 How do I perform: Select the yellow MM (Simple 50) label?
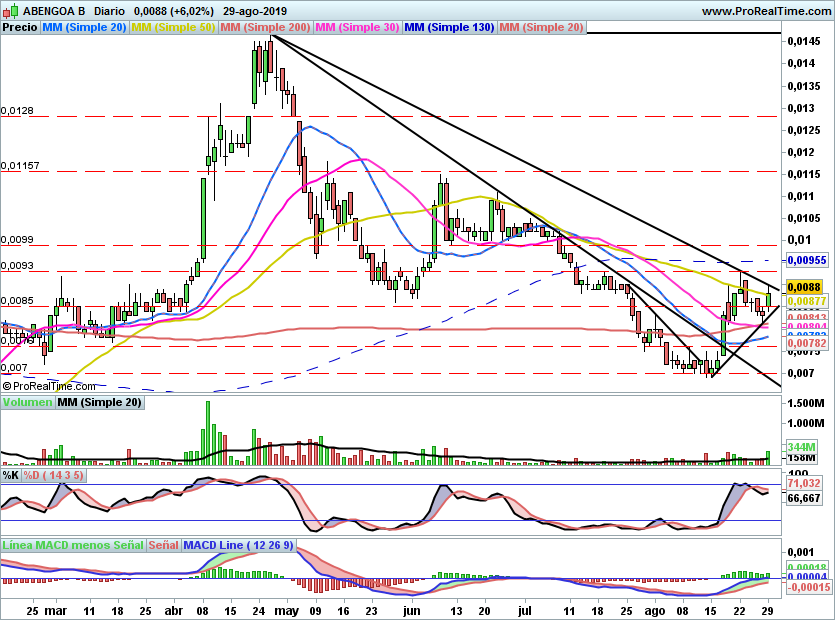(173, 27)
